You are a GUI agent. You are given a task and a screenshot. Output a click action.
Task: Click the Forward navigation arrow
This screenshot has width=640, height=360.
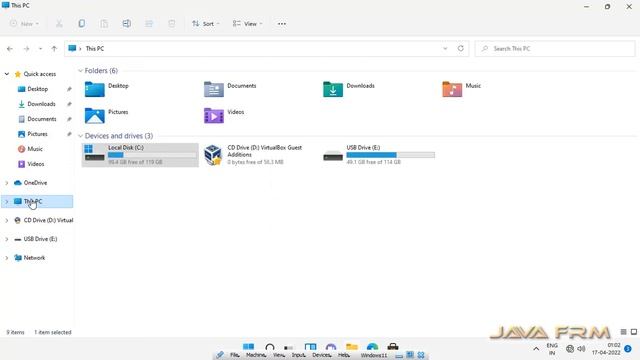pyautogui.click(x=26, y=49)
